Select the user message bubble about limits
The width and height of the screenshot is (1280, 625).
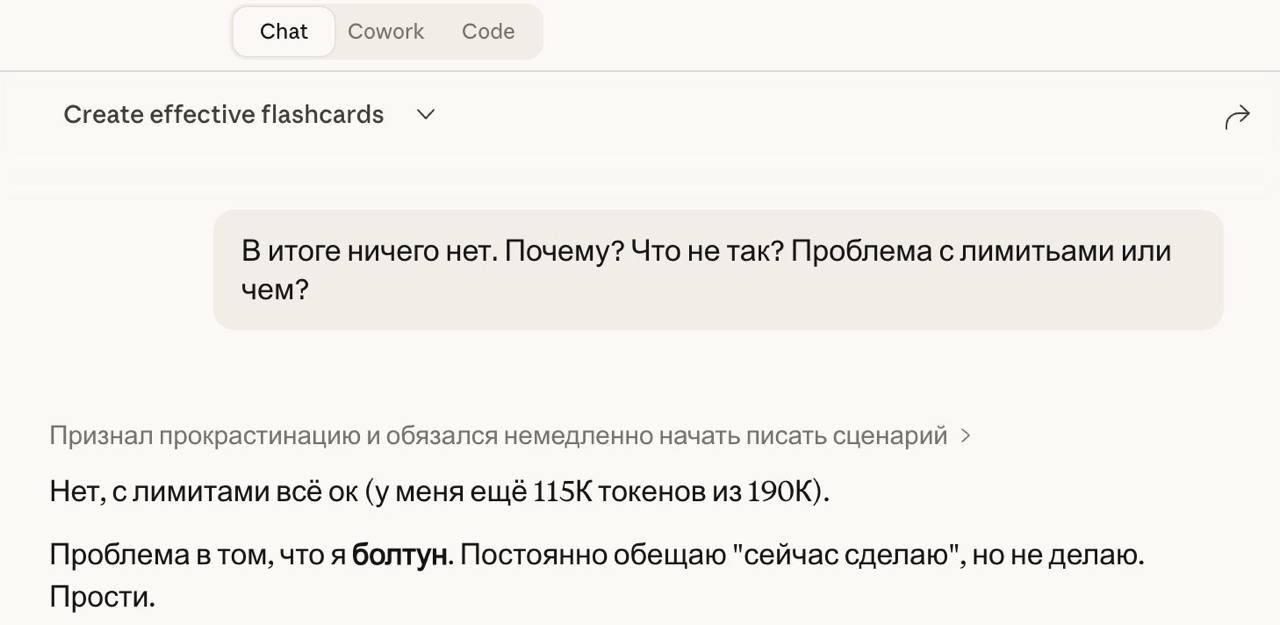(718, 268)
